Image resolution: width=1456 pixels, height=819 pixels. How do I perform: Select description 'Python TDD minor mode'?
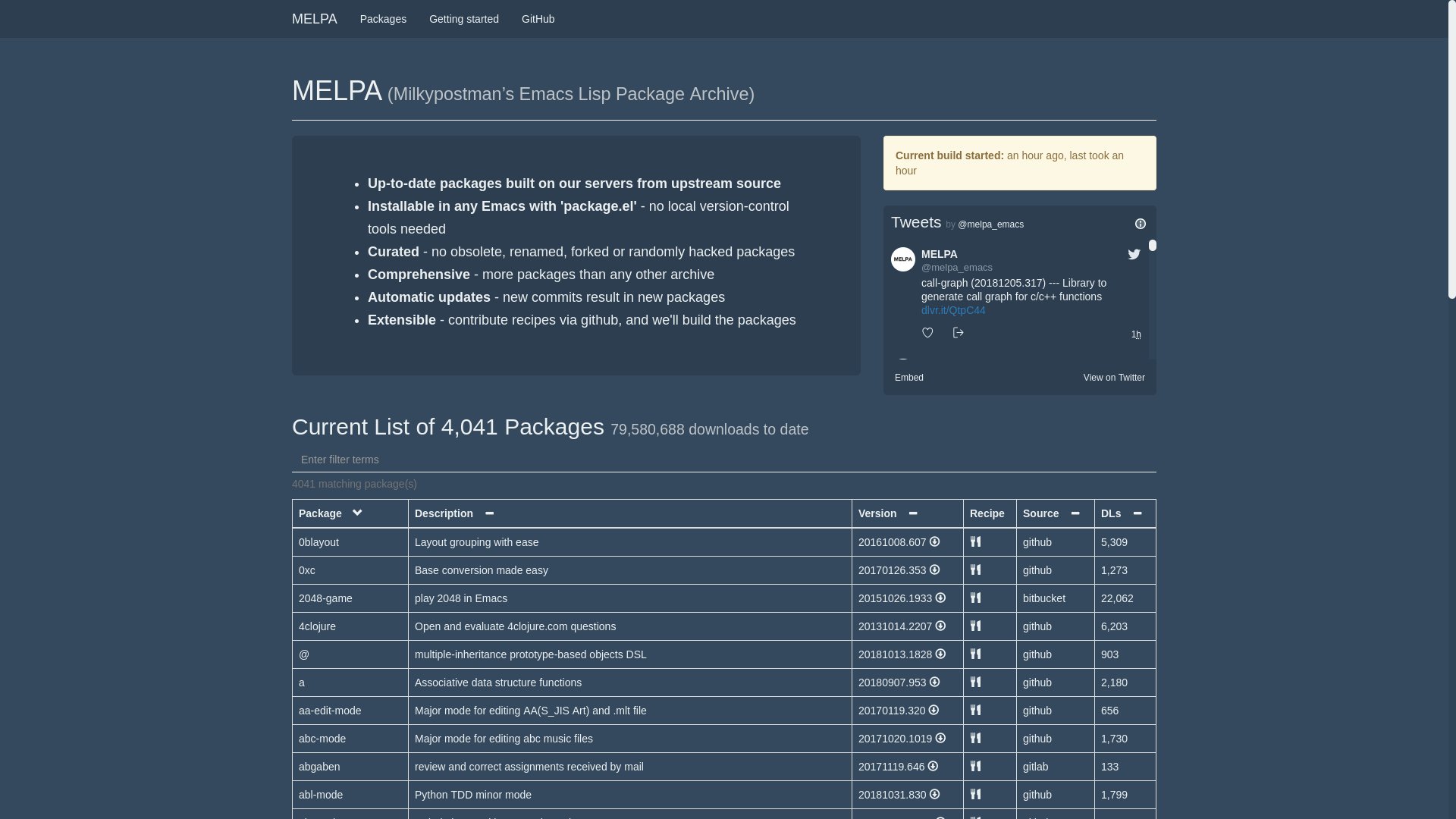coord(473,795)
